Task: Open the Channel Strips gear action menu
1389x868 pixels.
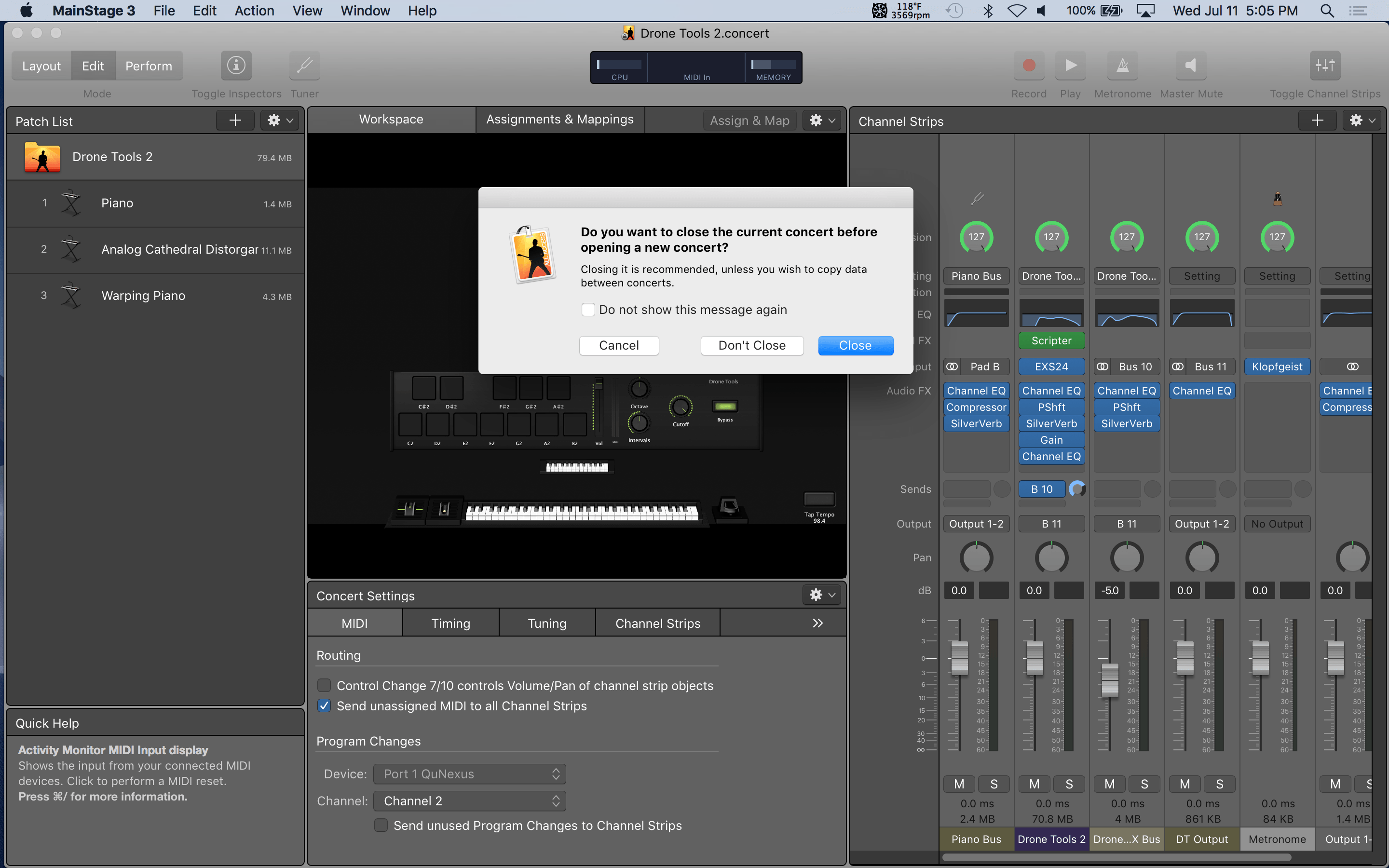Action: click(1362, 120)
